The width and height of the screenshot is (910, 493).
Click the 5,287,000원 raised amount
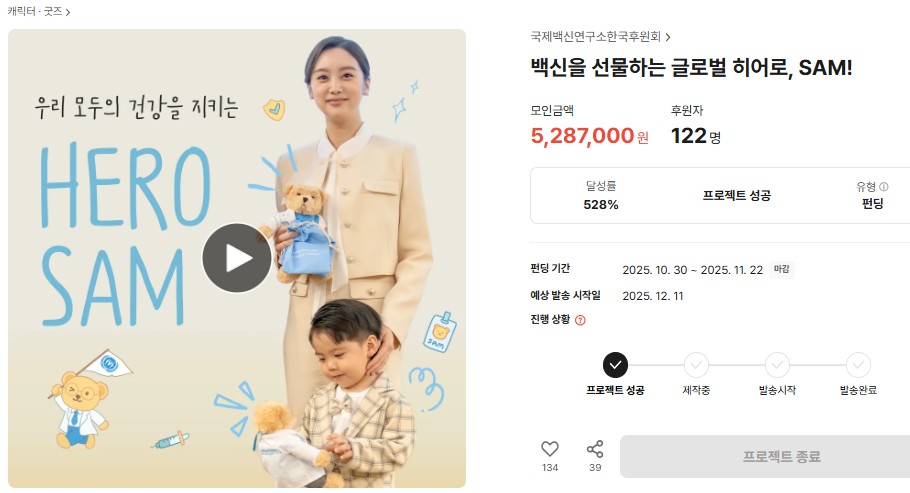pyautogui.click(x=590, y=136)
